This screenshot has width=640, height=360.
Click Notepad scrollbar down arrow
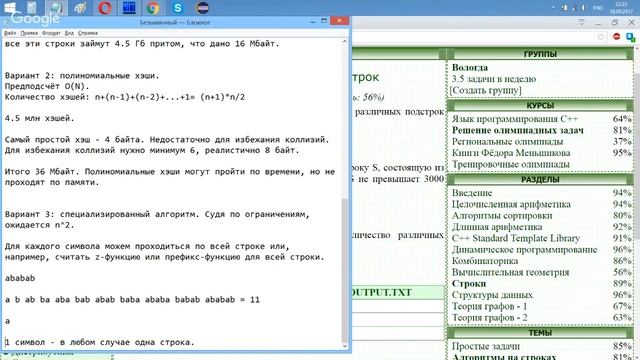click(x=344, y=346)
